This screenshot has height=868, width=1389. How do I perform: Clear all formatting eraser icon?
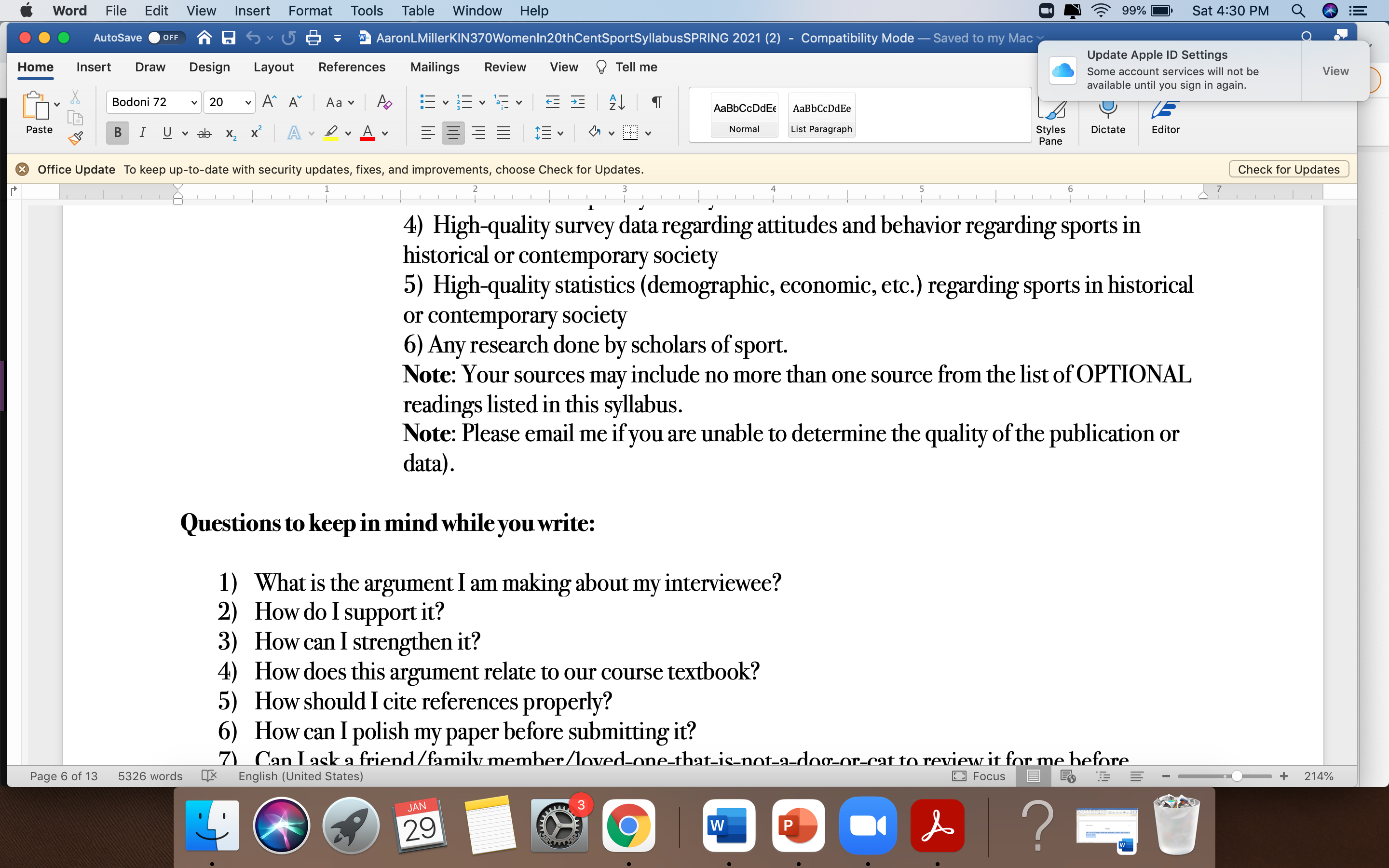[x=384, y=102]
